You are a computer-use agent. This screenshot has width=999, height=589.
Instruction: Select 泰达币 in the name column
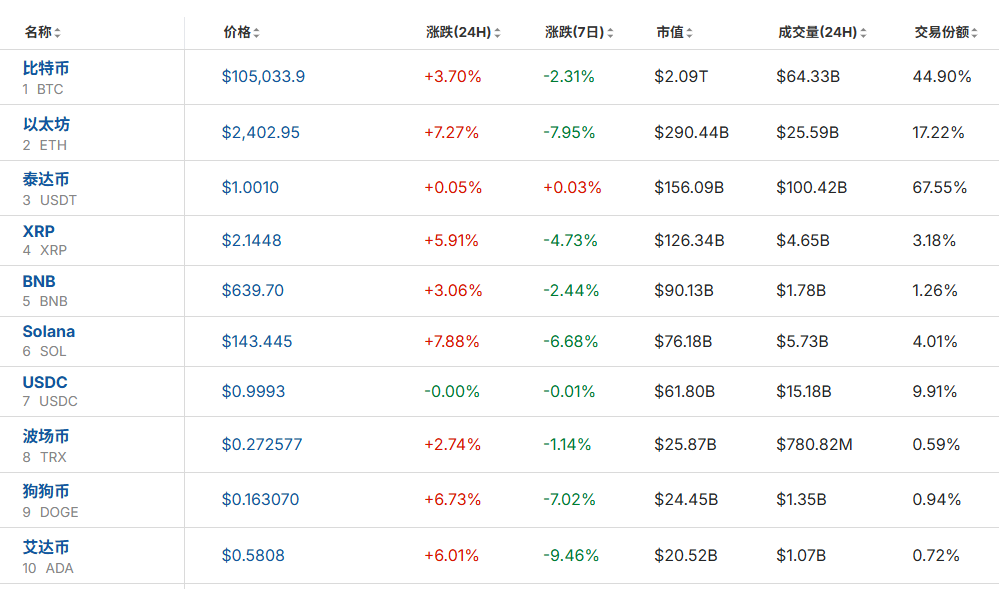click(x=46, y=180)
